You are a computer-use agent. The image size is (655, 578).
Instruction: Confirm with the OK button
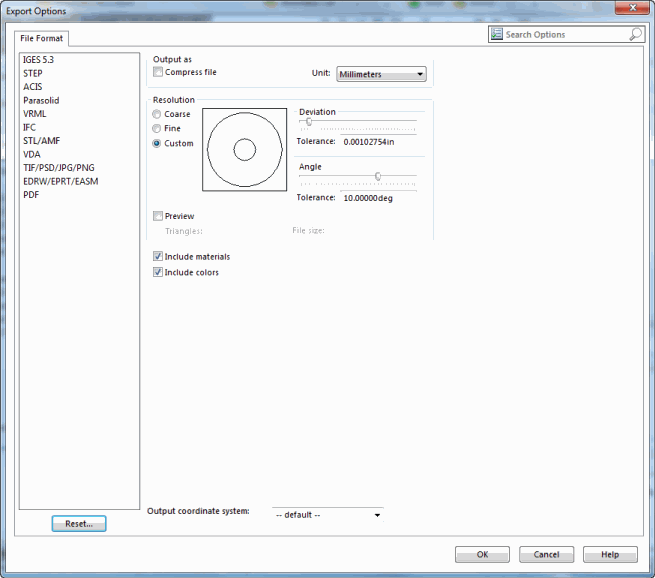(x=482, y=554)
